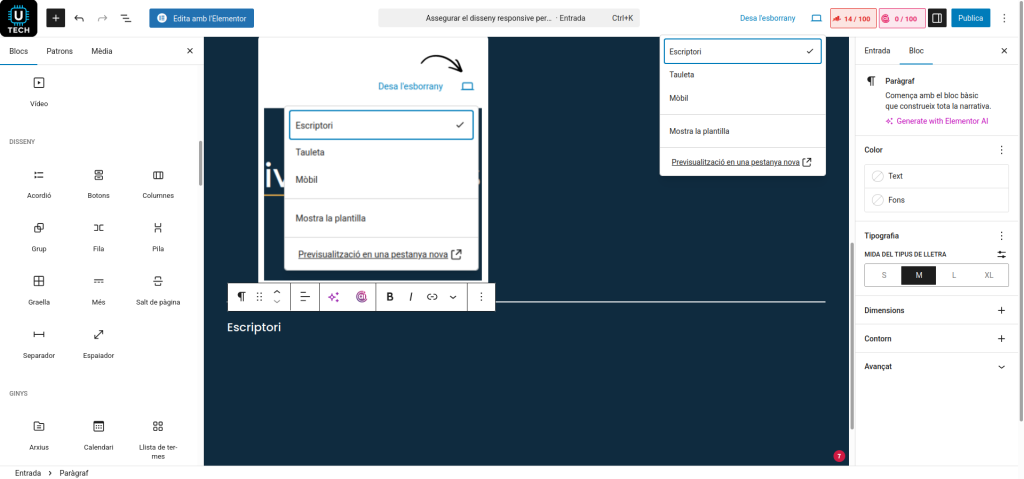The height and width of the screenshot is (479, 1024).
Task: Open the document overview list view
Action: point(126,18)
